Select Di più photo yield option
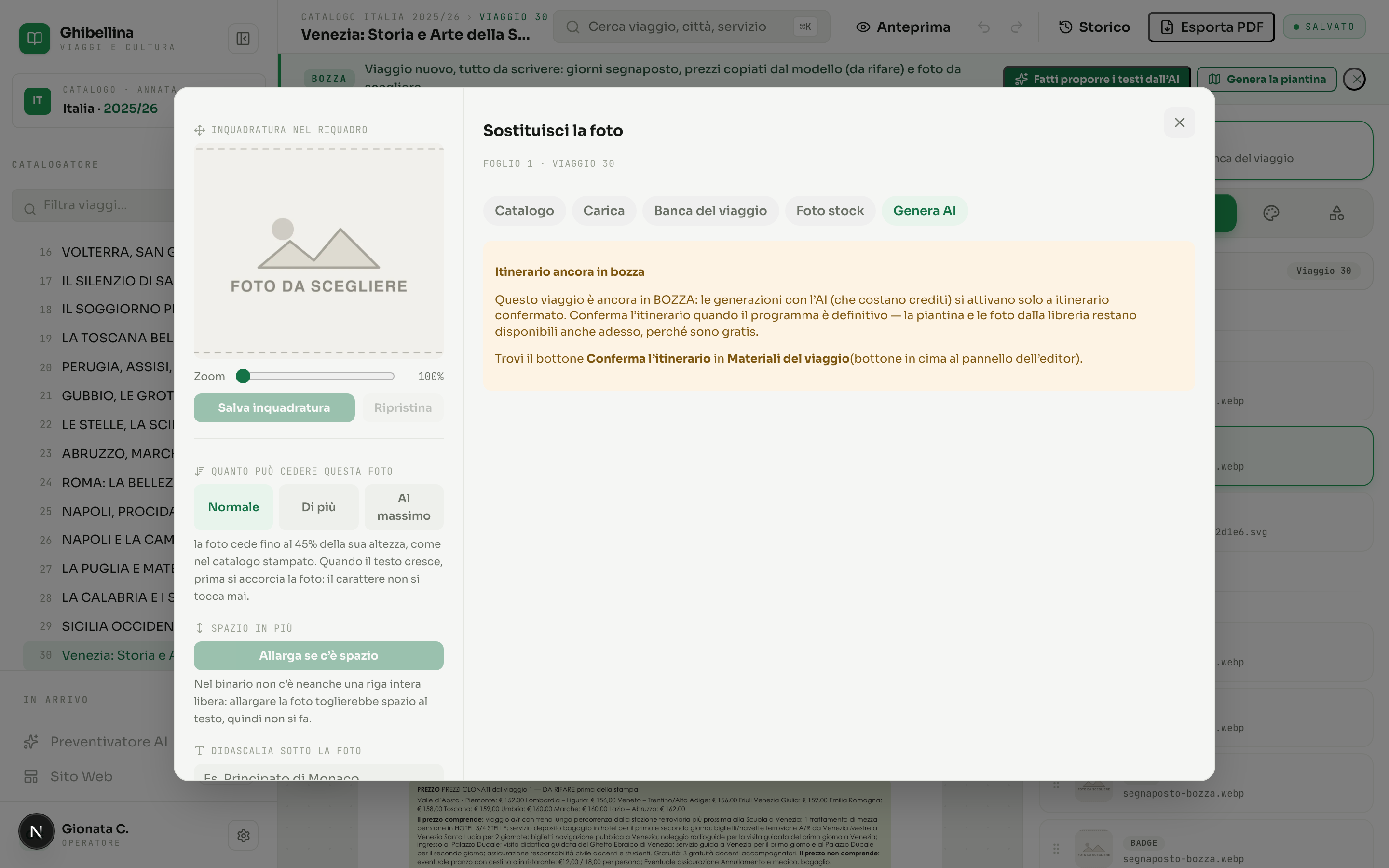The width and height of the screenshot is (1389, 868). pos(318,507)
